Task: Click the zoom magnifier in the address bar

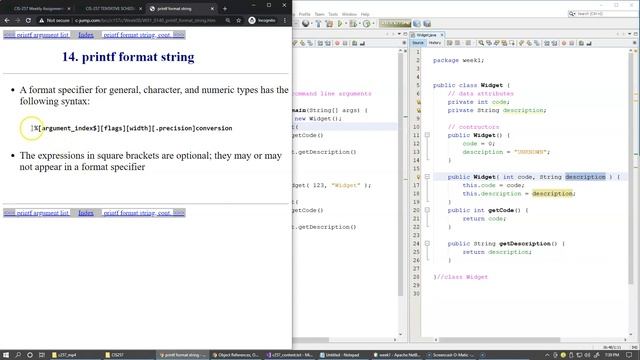Action: (228, 20)
